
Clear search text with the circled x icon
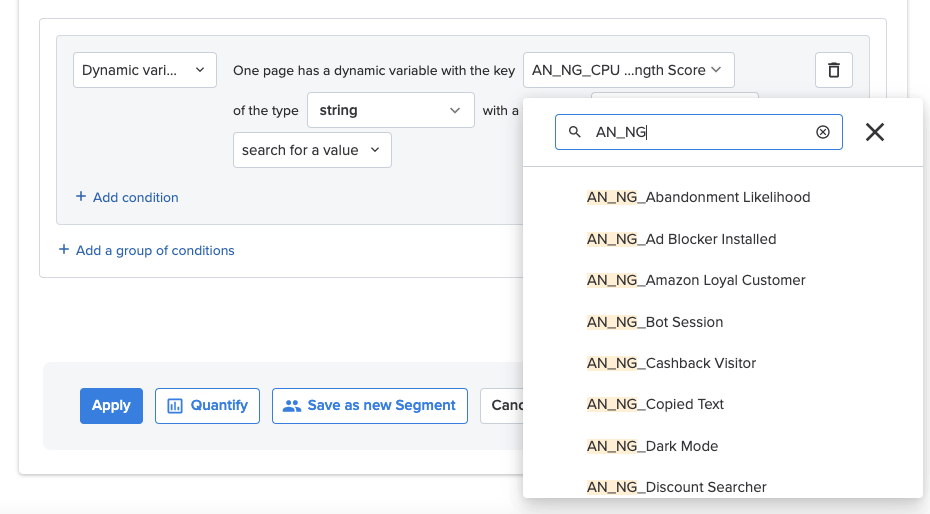coord(823,132)
